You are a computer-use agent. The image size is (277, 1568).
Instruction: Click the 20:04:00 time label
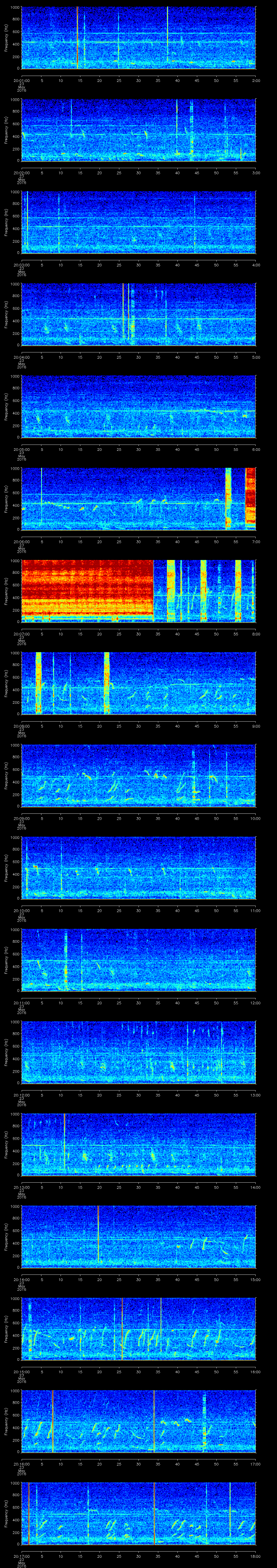(21, 357)
